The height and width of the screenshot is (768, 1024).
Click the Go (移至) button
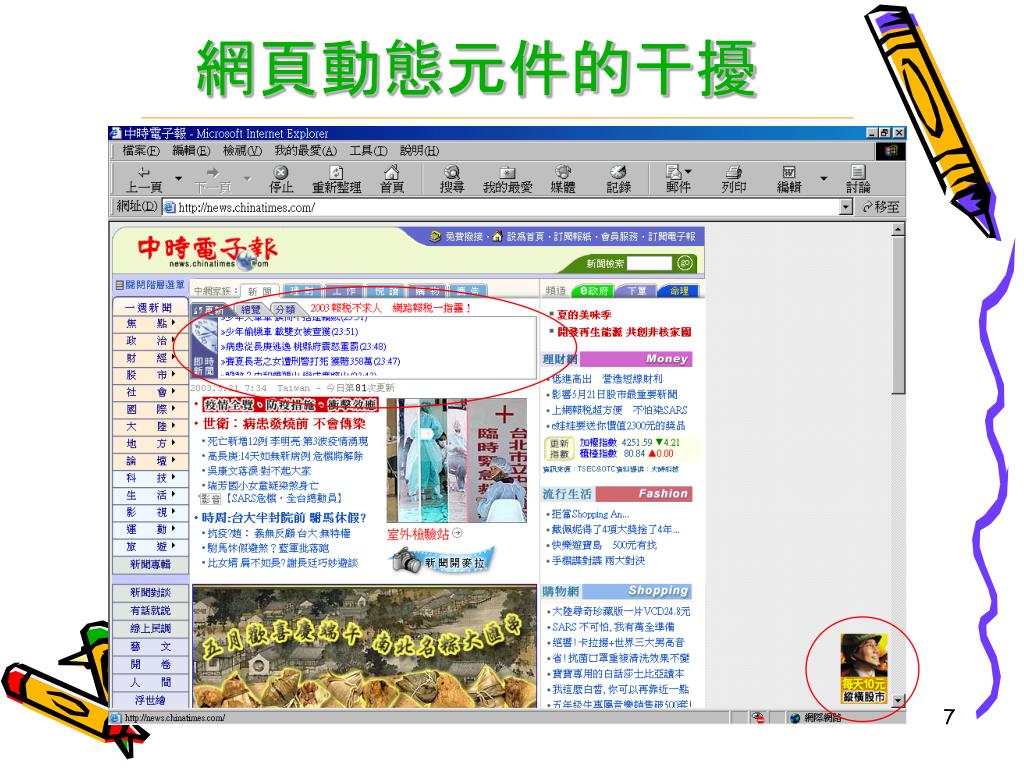pos(881,207)
